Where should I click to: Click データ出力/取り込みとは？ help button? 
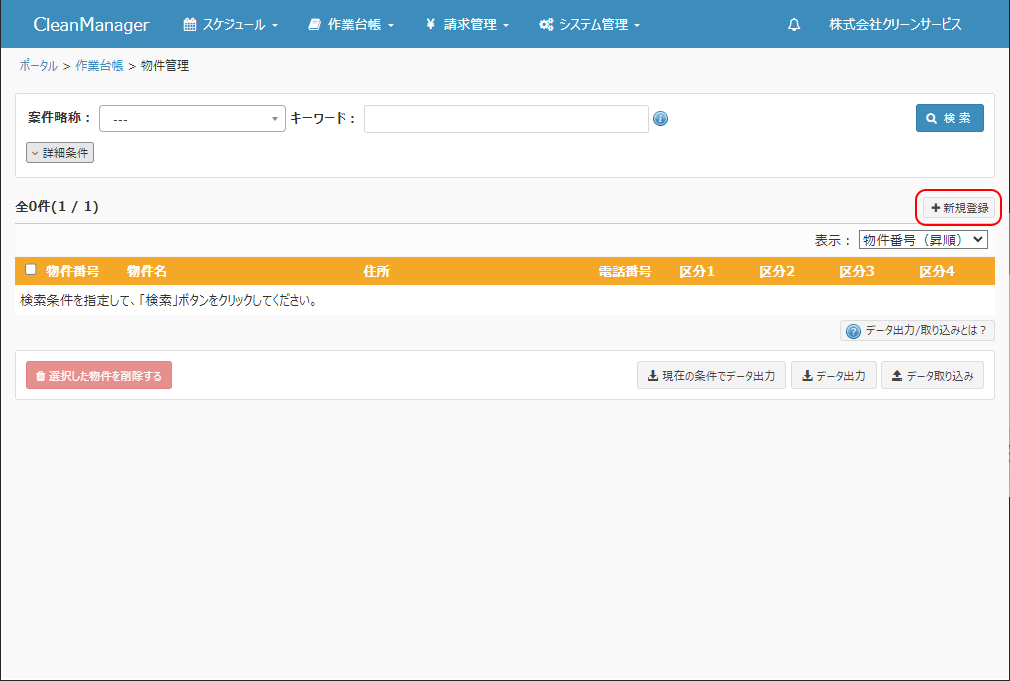[x=917, y=331]
